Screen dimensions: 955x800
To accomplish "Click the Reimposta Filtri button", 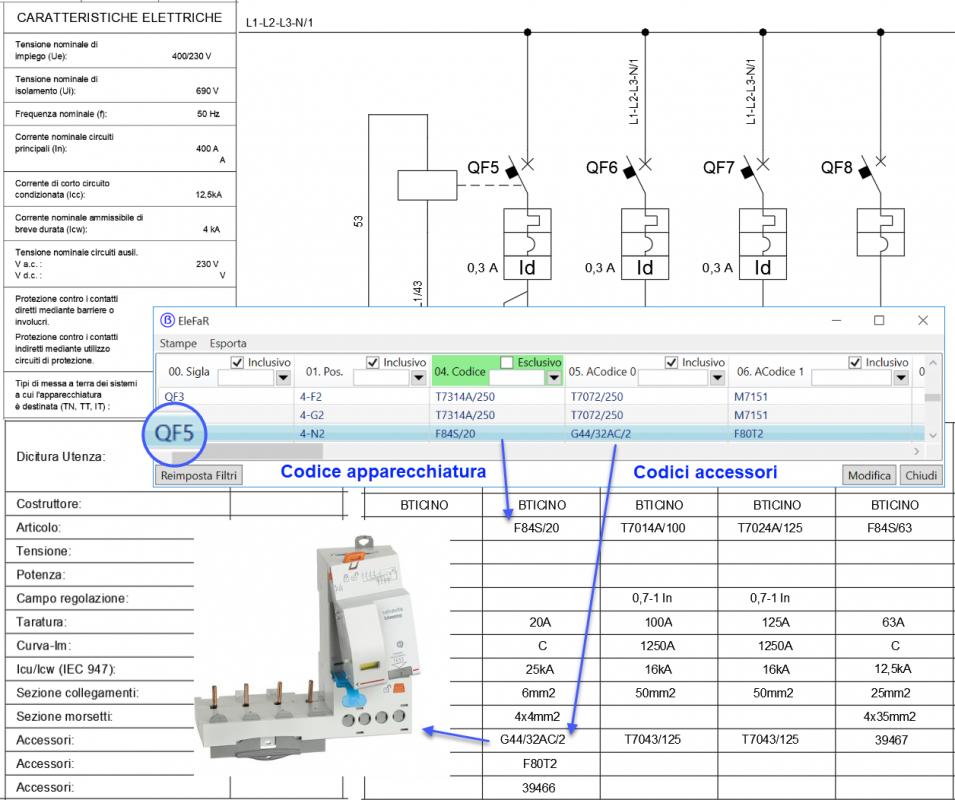I will click(x=199, y=475).
